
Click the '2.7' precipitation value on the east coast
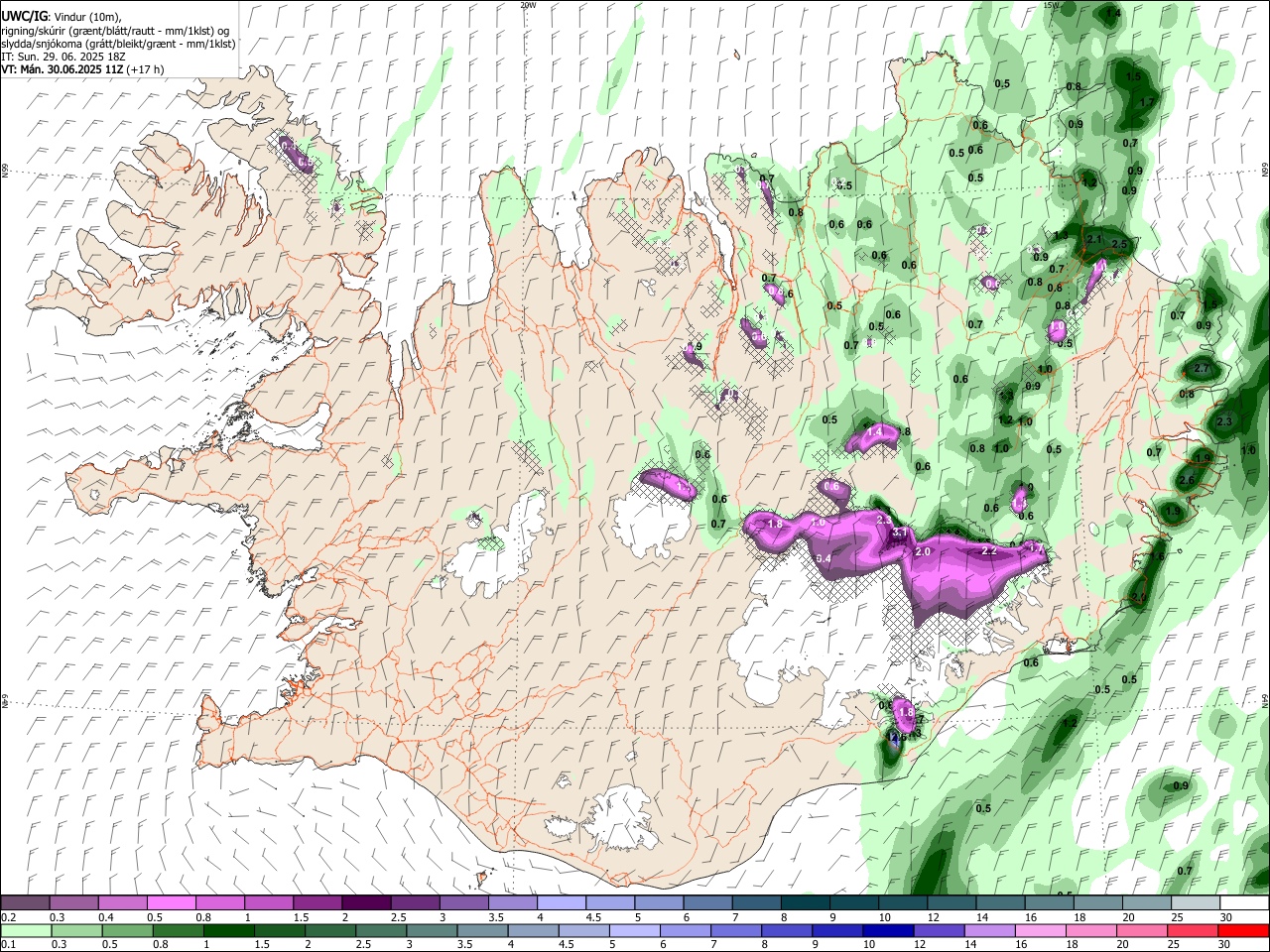point(1202,368)
